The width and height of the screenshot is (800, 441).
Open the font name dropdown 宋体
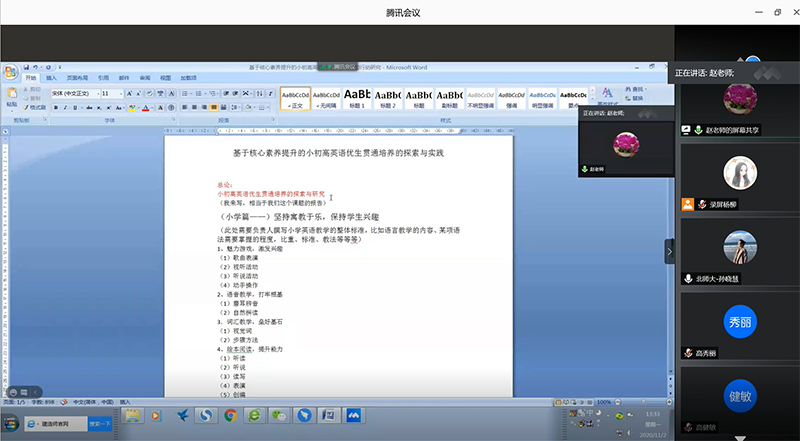coord(73,93)
